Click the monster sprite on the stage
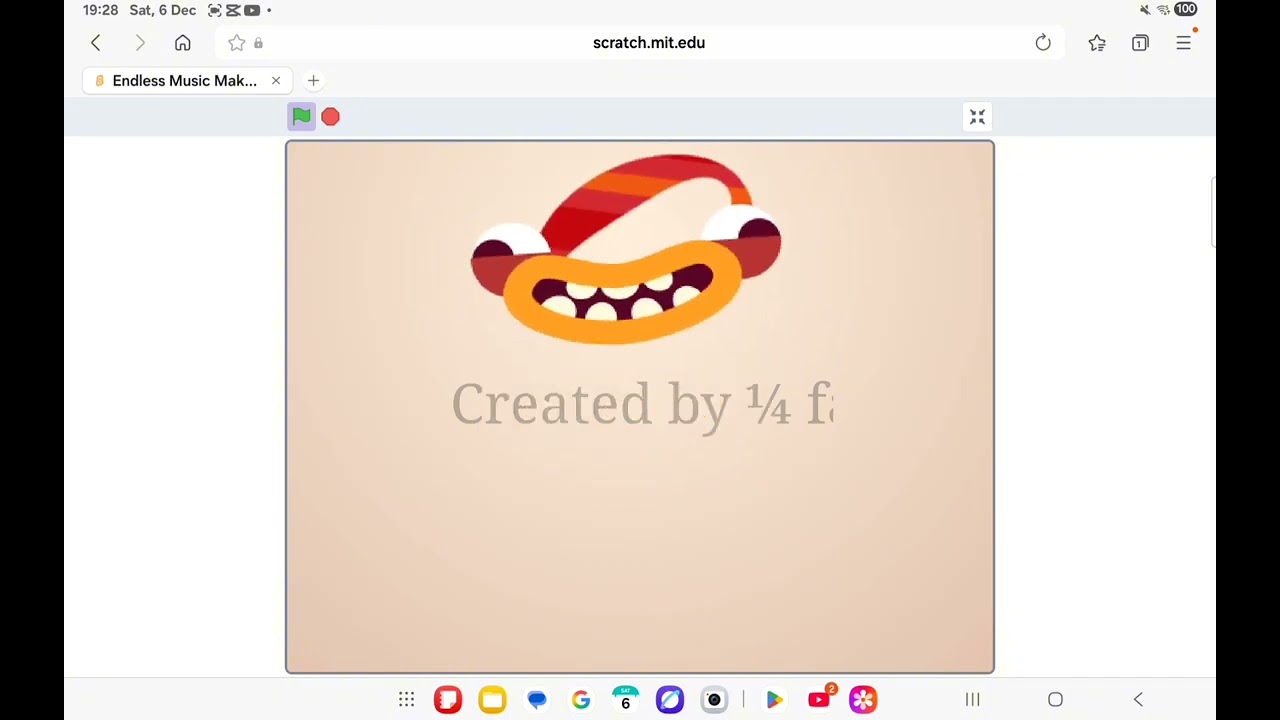This screenshot has width=1280, height=720. click(x=626, y=250)
